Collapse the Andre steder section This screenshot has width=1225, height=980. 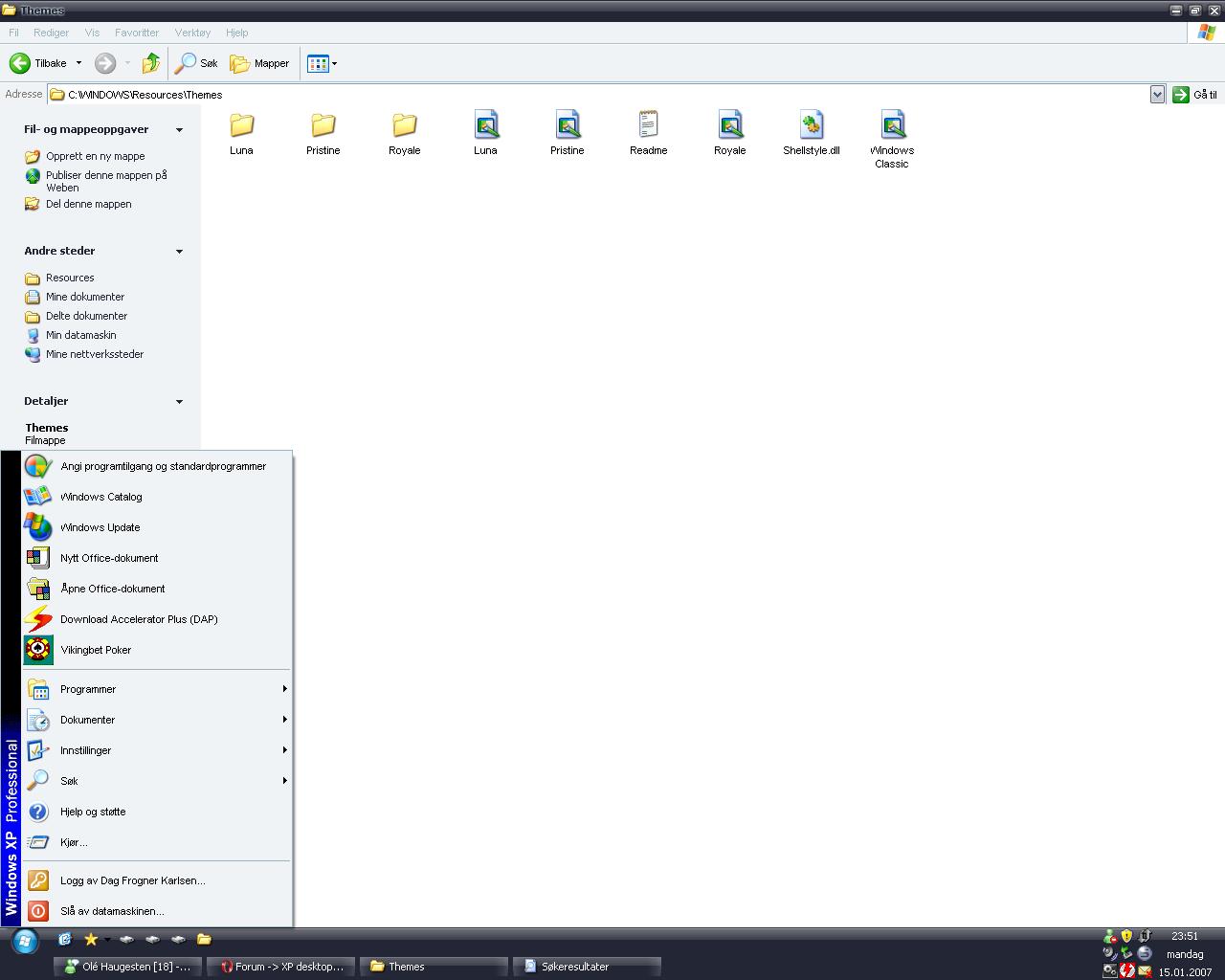click(179, 252)
